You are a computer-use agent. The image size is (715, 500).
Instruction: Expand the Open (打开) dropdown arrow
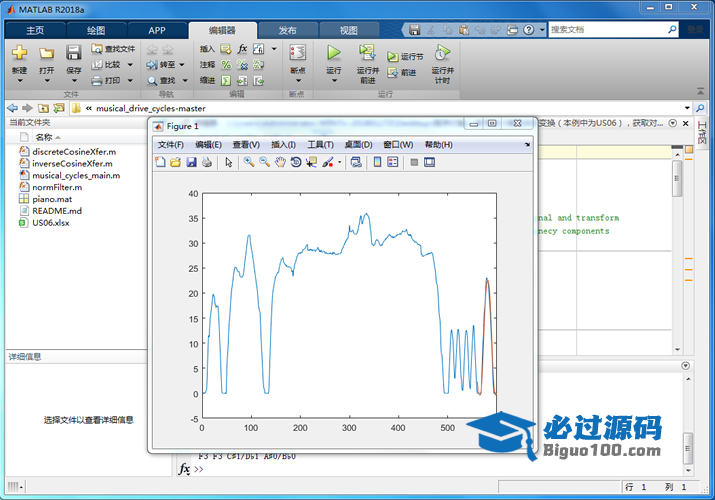pos(47,81)
